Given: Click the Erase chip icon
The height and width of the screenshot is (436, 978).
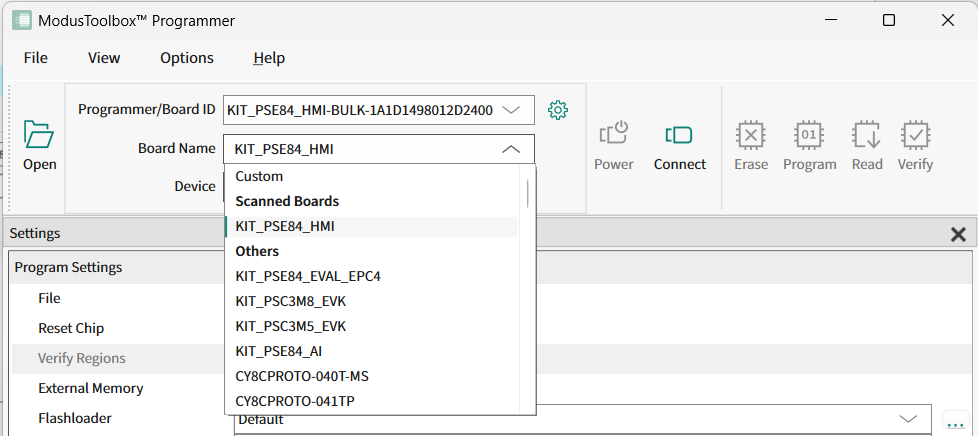Looking at the screenshot, I should coord(751,134).
